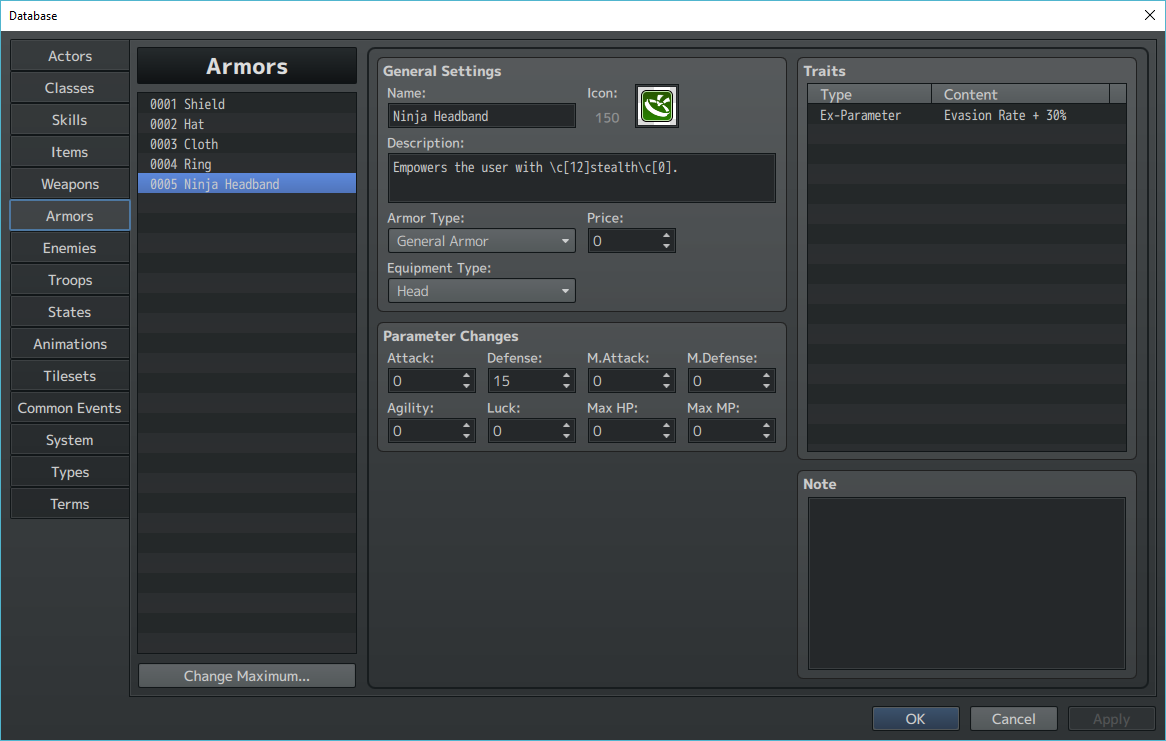Increase the Defense value with up arrow

tap(567, 376)
